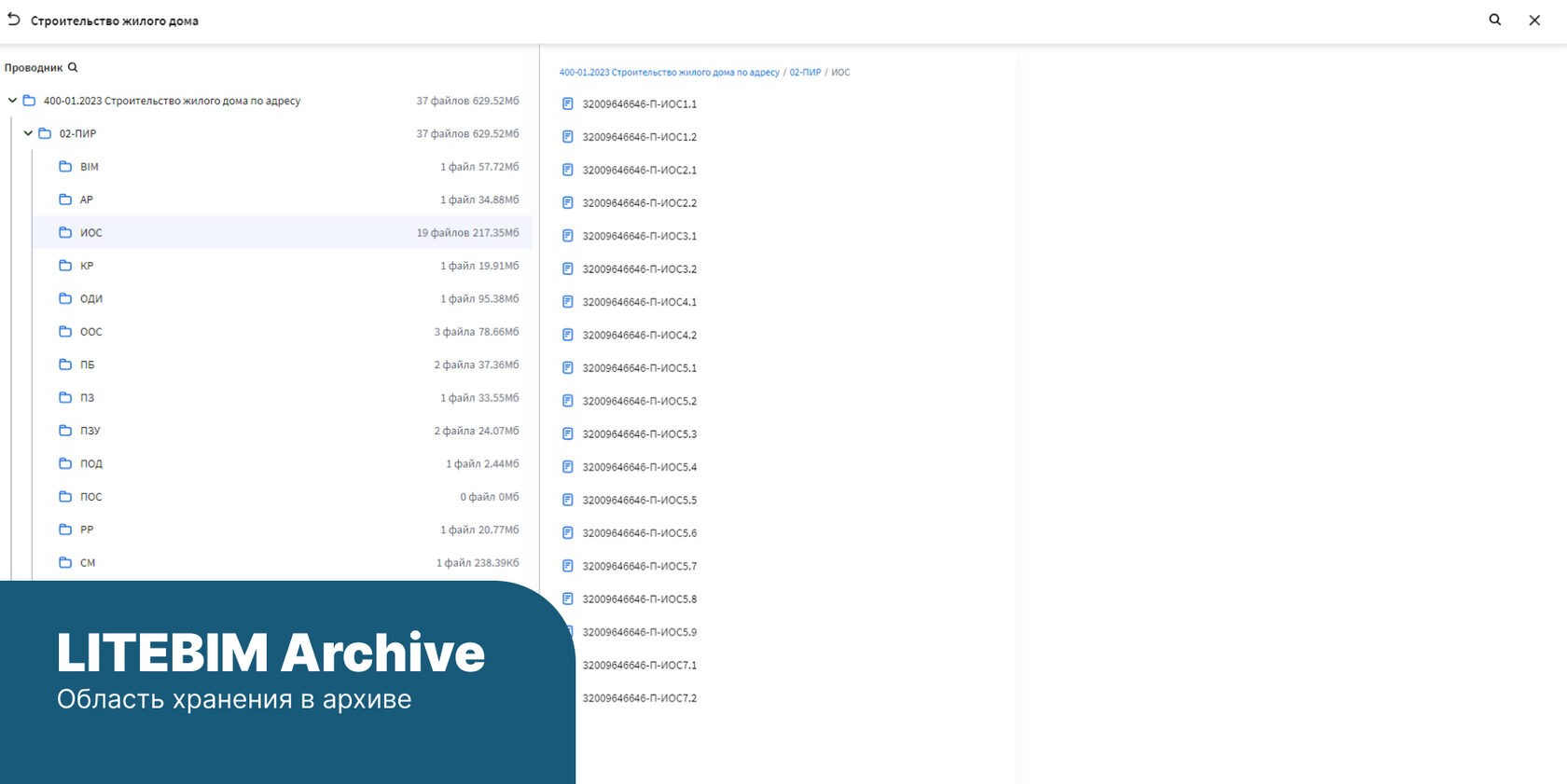Image resolution: width=1567 pixels, height=784 pixels.
Task: Click the ПЗУ folder icon
Action: [65, 431]
